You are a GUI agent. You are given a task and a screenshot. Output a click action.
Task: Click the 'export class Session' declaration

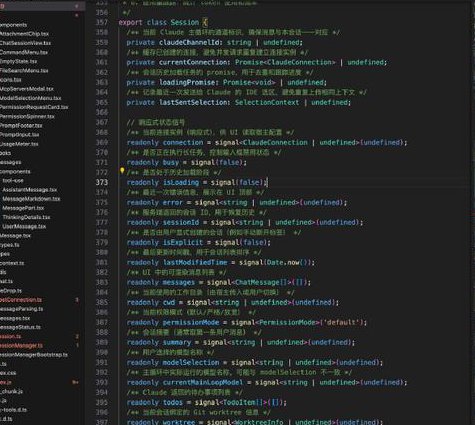coord(163,22)
